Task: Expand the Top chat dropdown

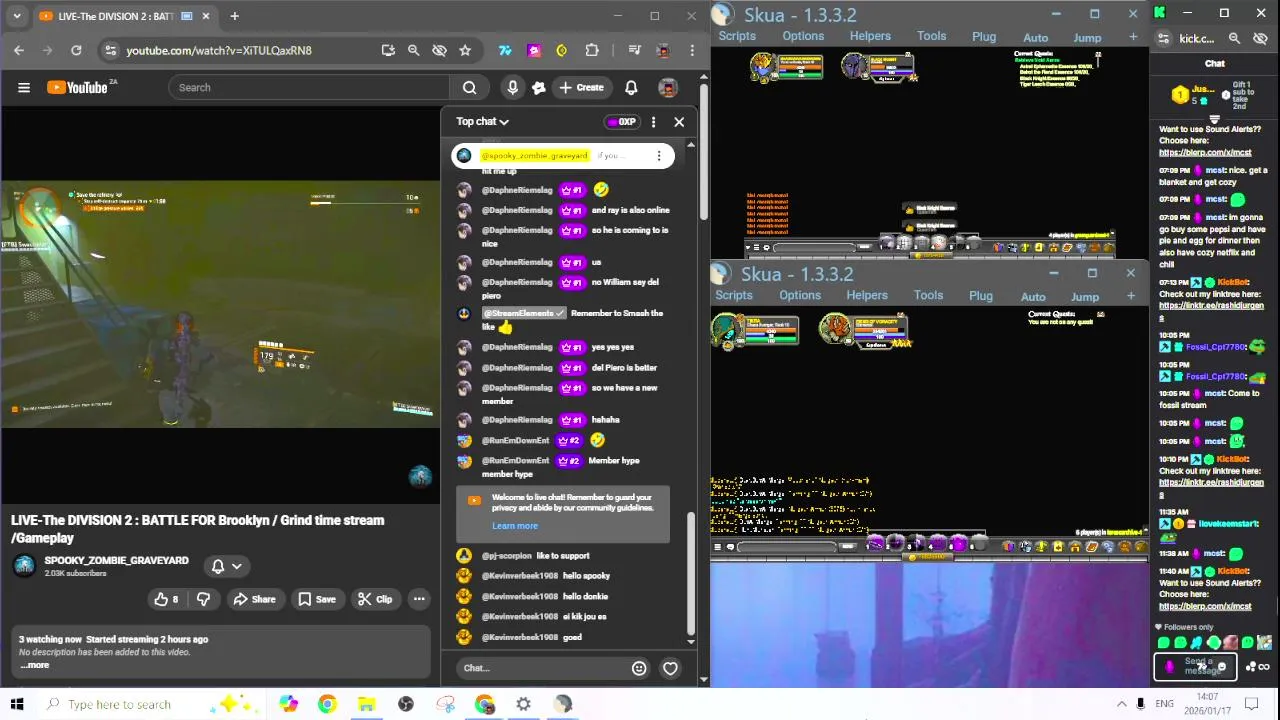Action: click(x=482, y=122)
